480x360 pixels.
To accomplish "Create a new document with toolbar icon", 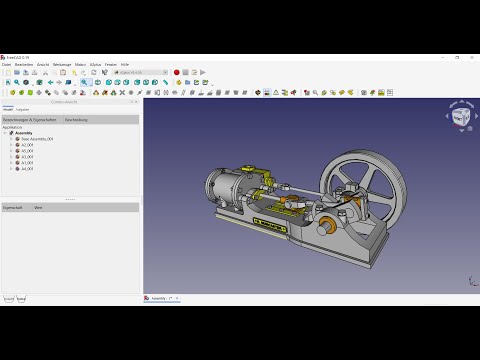I will pos(8,73).
